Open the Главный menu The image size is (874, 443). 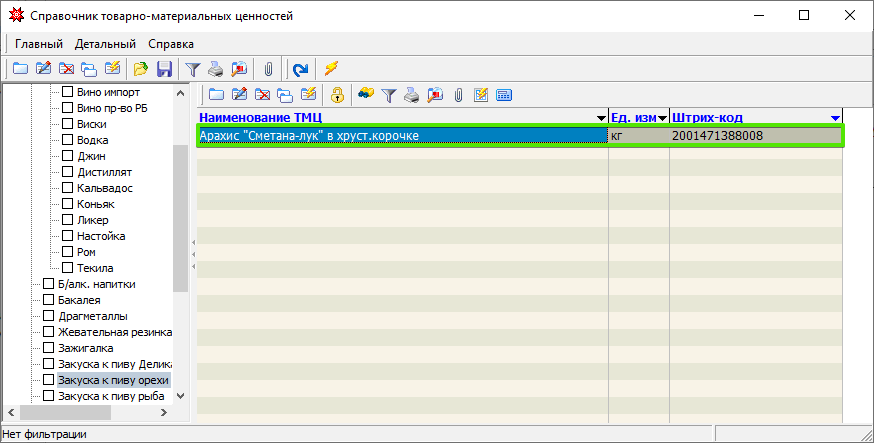pyautogui.click(x=39, y=44)
